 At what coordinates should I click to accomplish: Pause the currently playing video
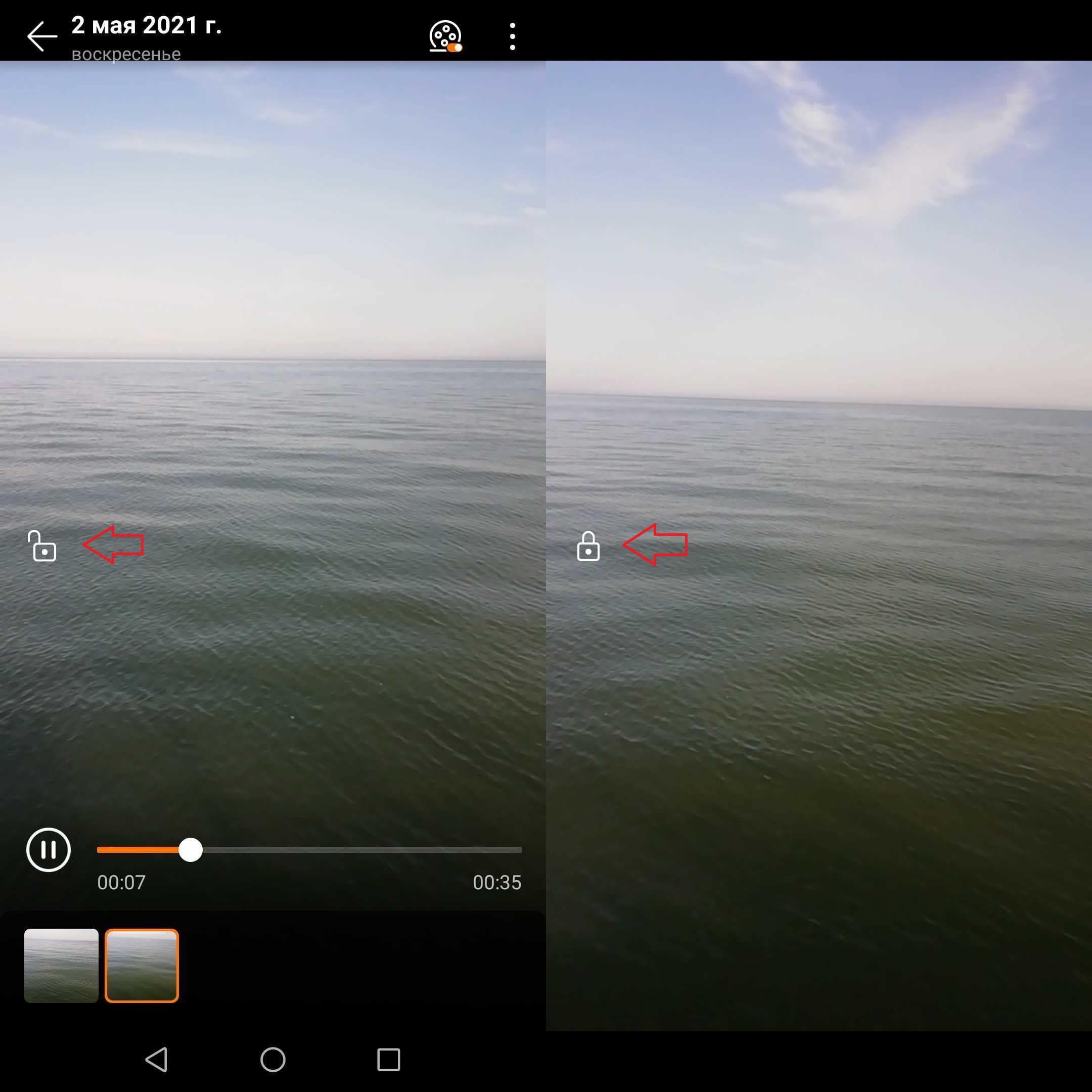[x=47, y=849]
